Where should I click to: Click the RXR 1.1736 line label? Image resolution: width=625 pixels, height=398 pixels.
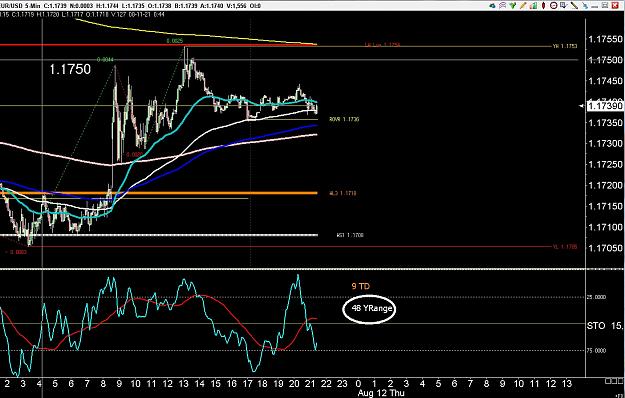344,119
